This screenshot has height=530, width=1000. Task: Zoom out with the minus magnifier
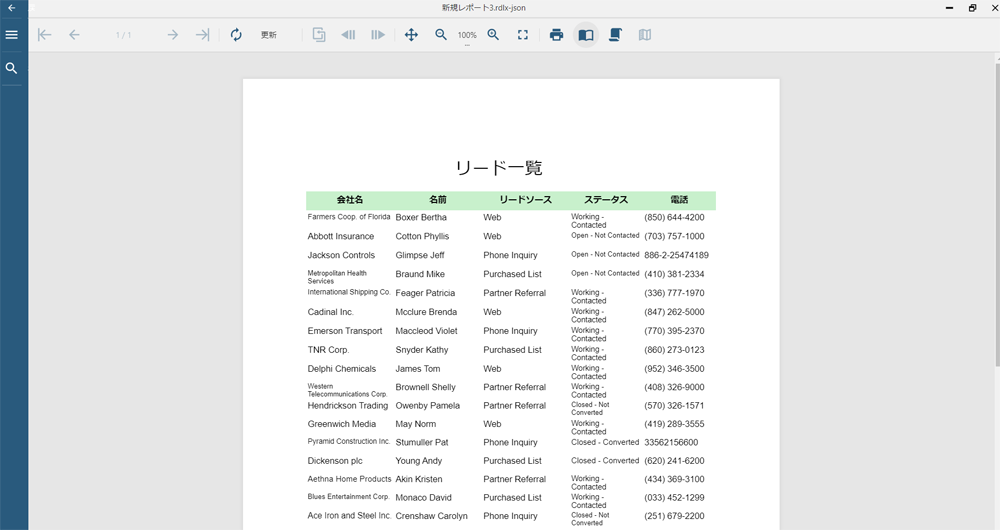click(x=441, y=34)
